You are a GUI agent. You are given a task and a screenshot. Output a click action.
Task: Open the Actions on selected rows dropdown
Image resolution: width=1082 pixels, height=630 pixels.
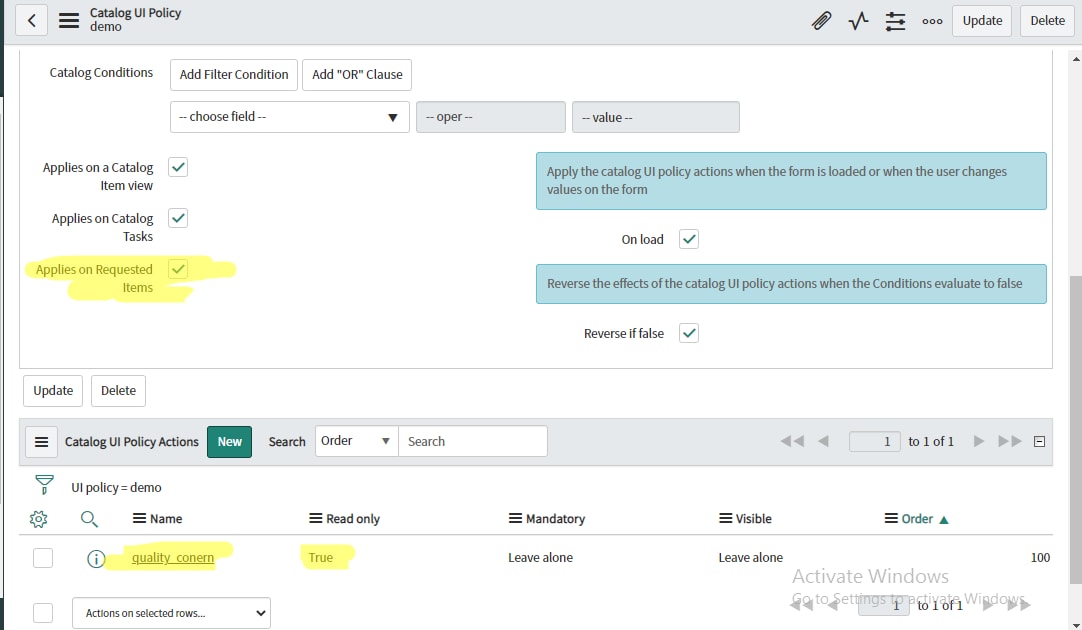tap(170, 612)
